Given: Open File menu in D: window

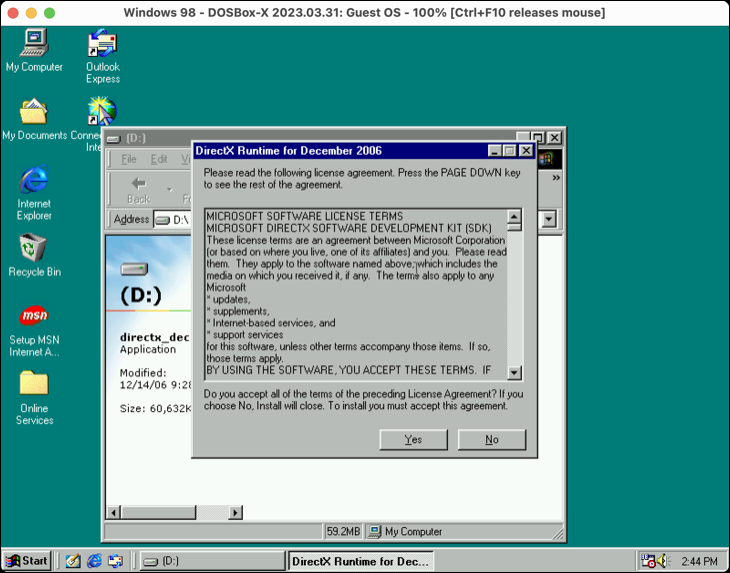Looking at the screenshot, I should [x=128, y=160].
